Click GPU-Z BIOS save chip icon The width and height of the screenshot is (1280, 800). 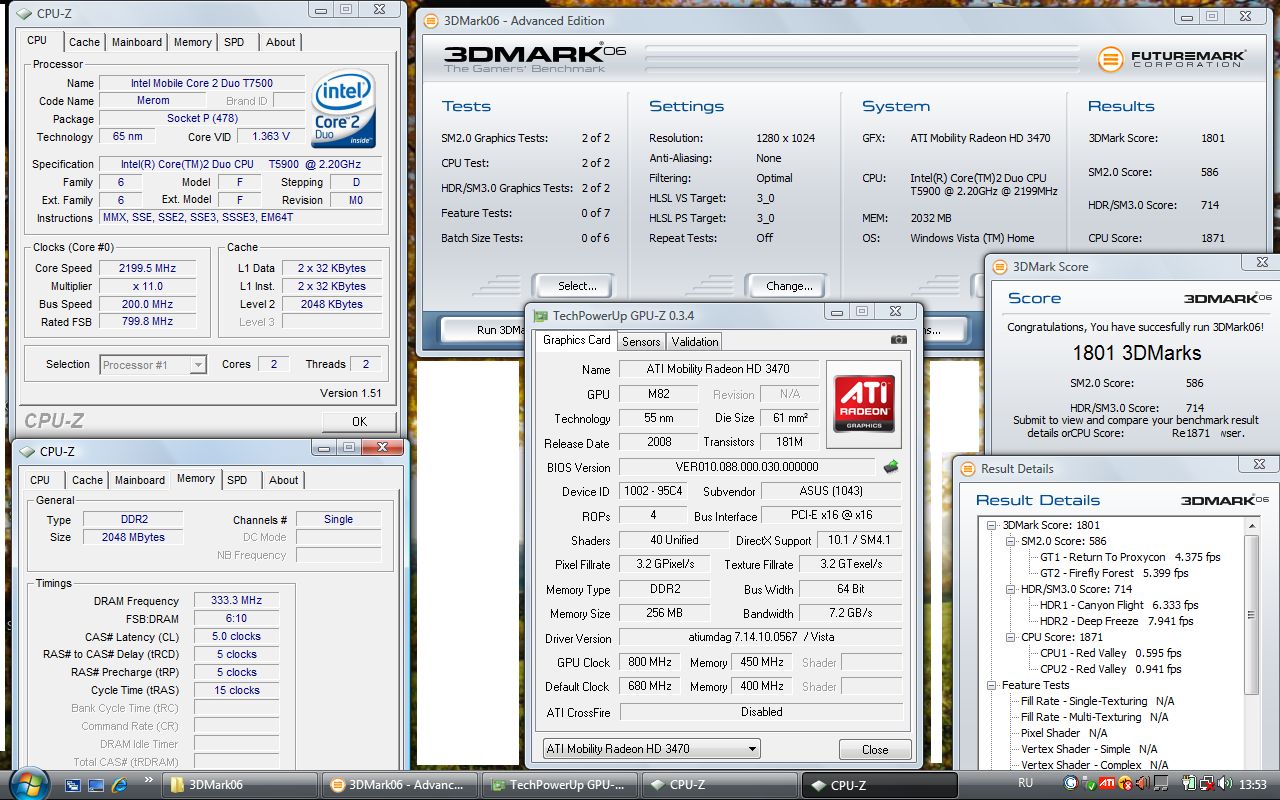(890, 466)
